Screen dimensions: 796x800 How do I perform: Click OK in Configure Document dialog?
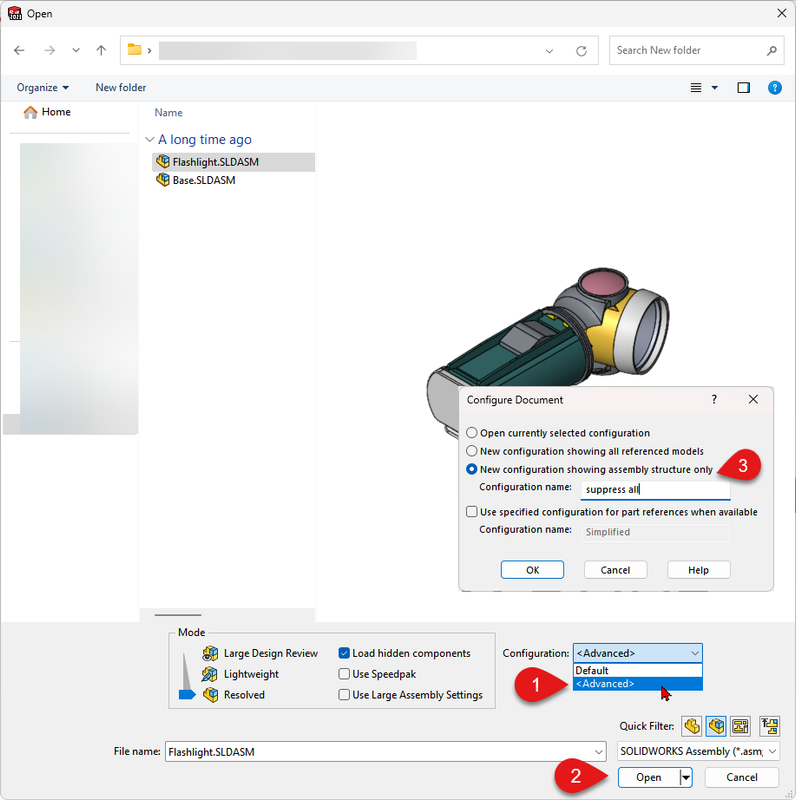pos(532,570)
